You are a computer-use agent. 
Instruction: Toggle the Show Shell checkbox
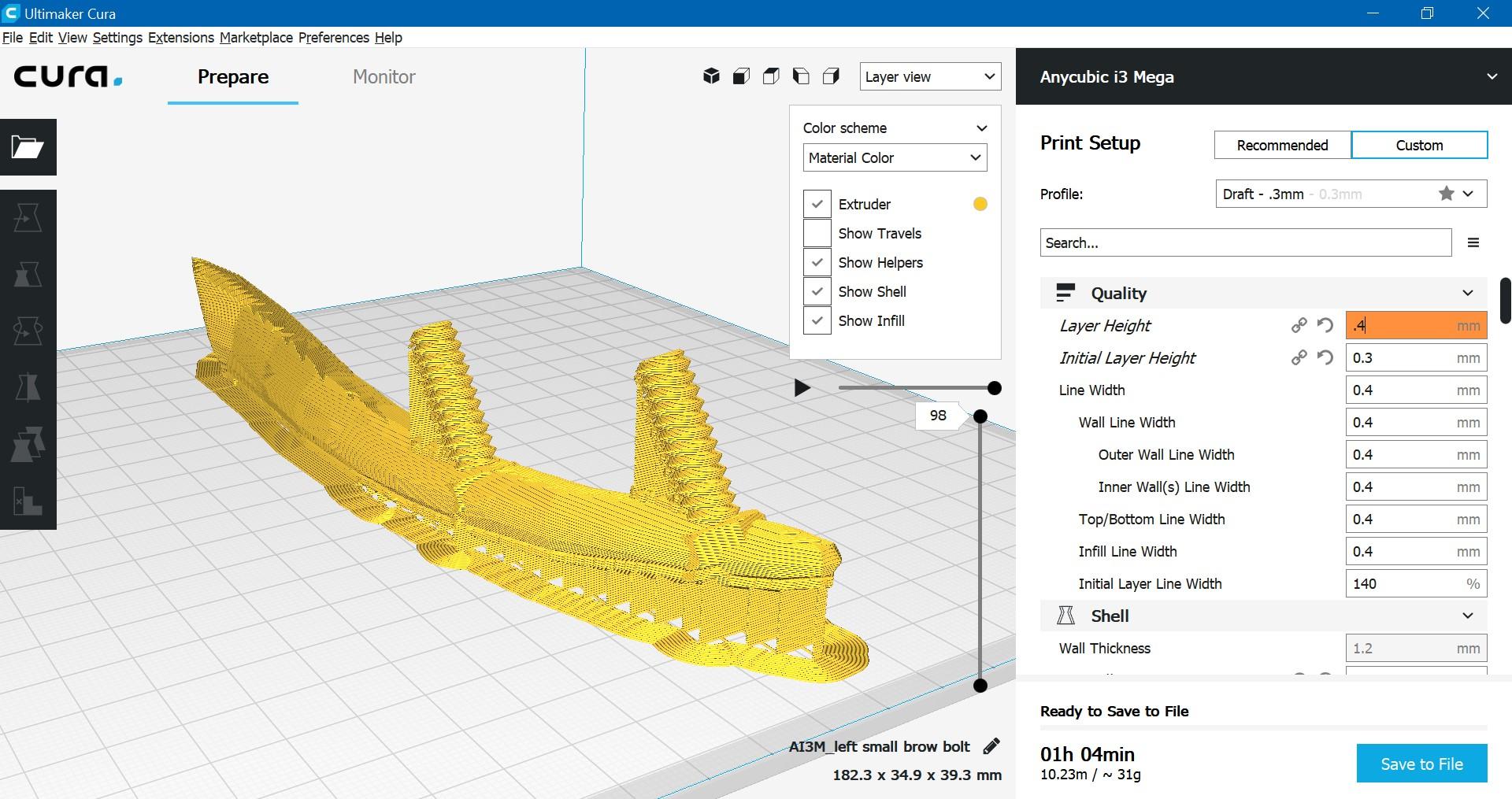pos(817,291)
